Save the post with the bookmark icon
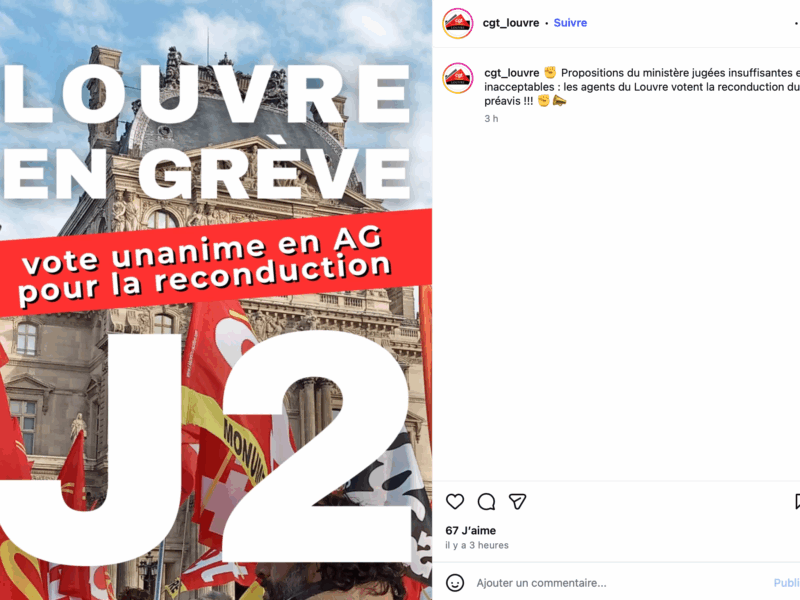Image resolution: width=800 pixels, height=600 pixels. (797, 502)
